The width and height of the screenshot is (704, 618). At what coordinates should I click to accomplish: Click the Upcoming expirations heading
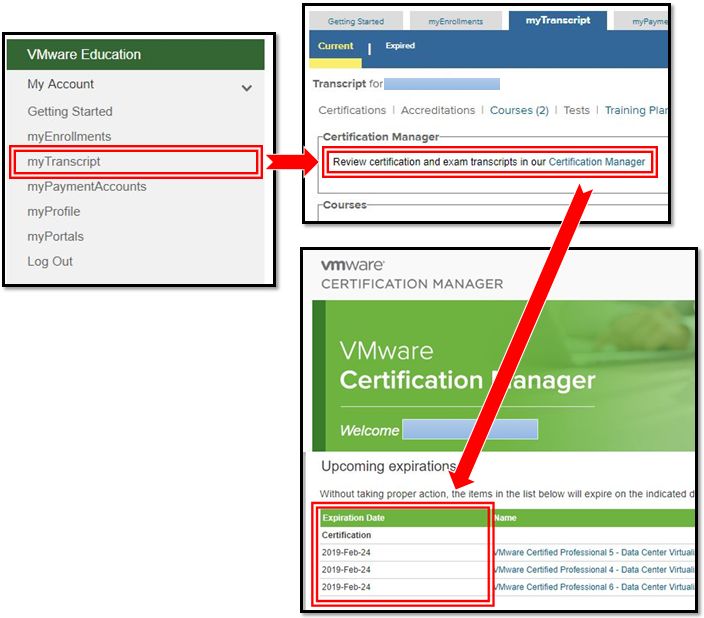coord(389,466)
